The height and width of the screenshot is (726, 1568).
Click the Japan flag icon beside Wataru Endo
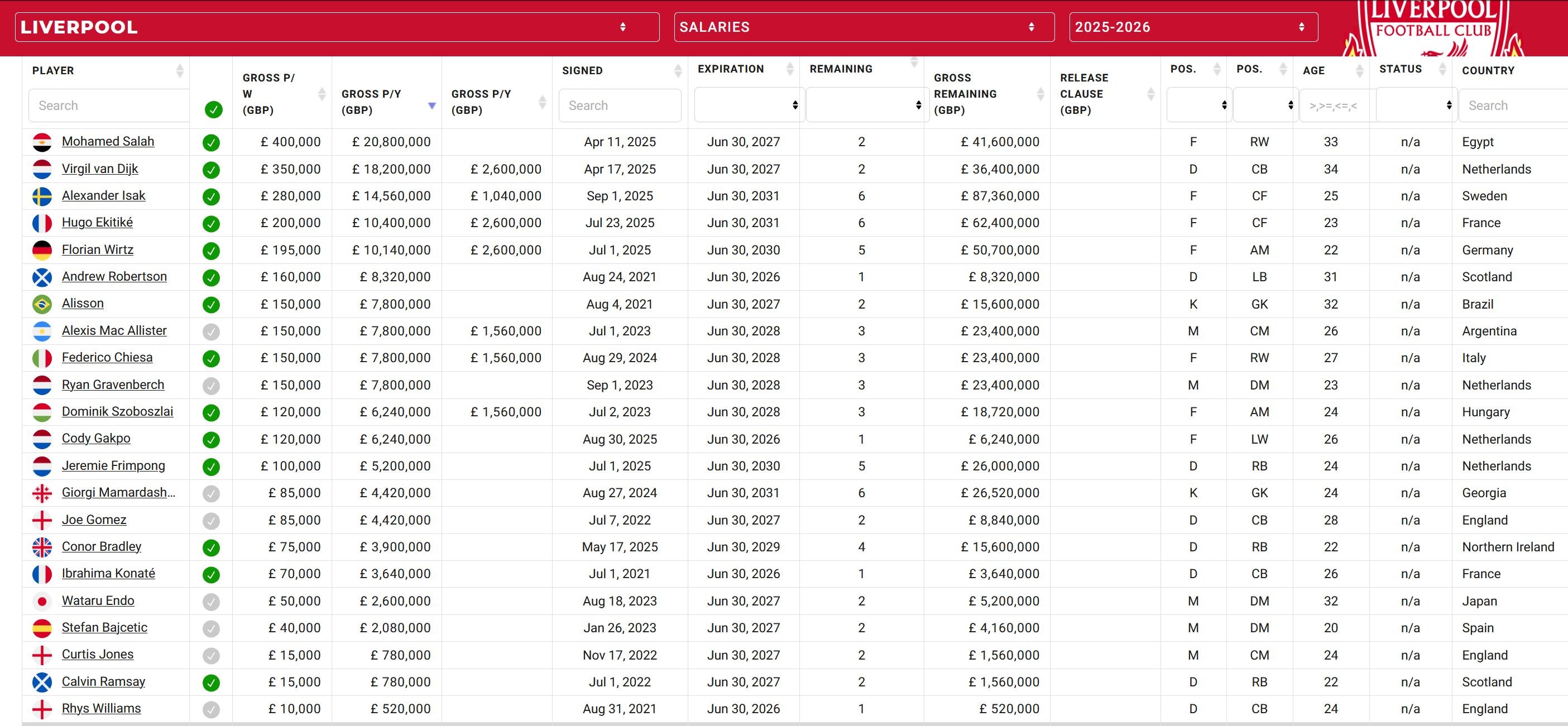(x=42, y=601)
